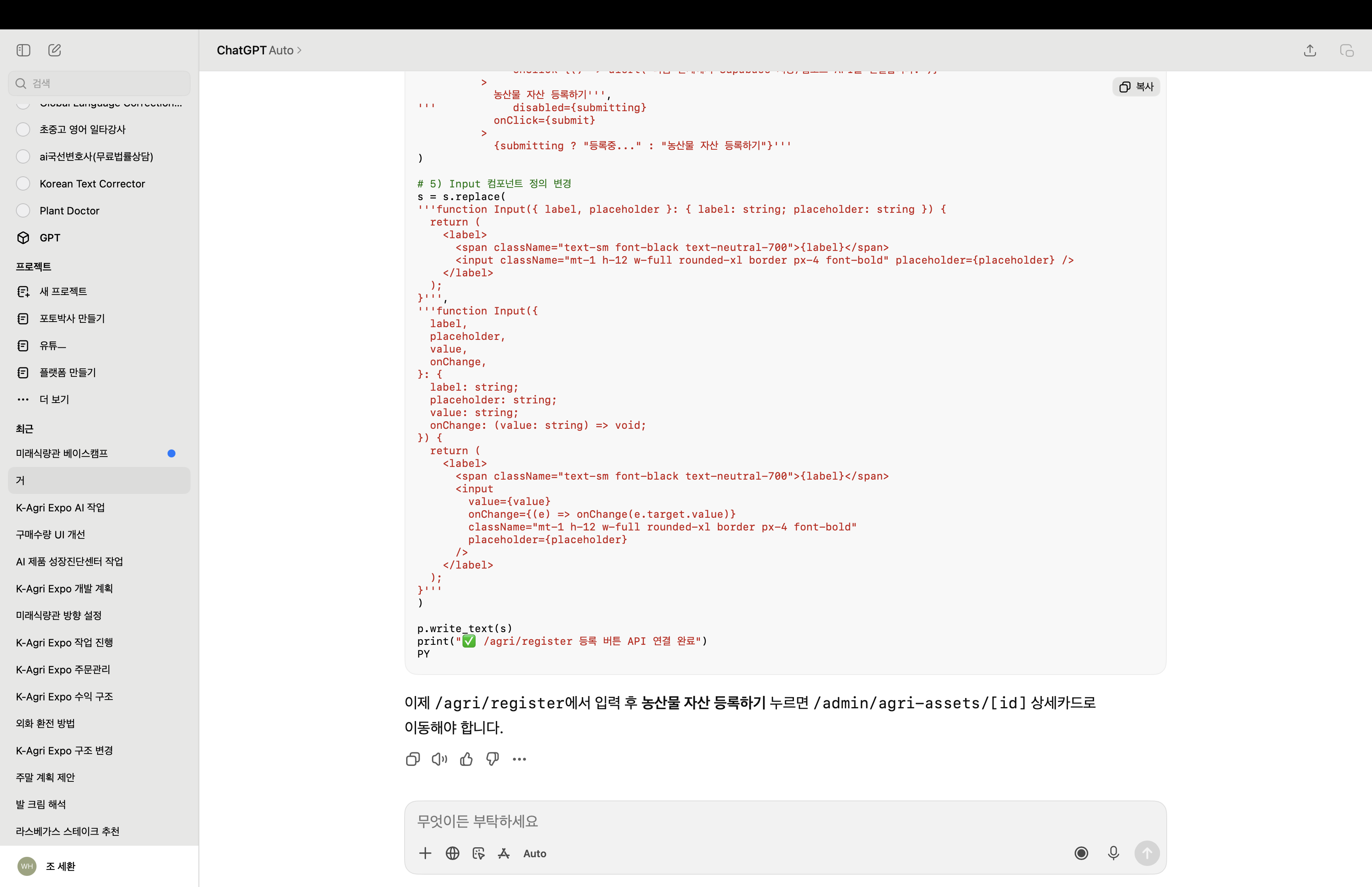
Task: Open the Auto mode dropdown in composer
Action: [x=535, y=854]
